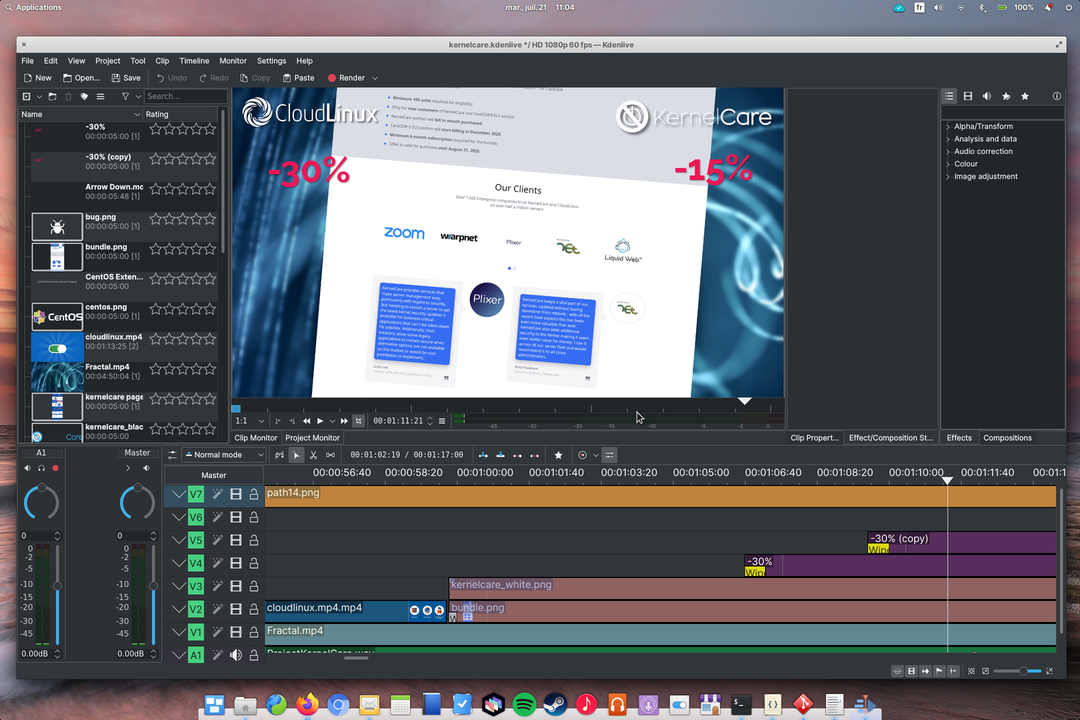Click the info icon in Effects panel
This screenshot has width=1080, height=720.
tap(1057, 96)
